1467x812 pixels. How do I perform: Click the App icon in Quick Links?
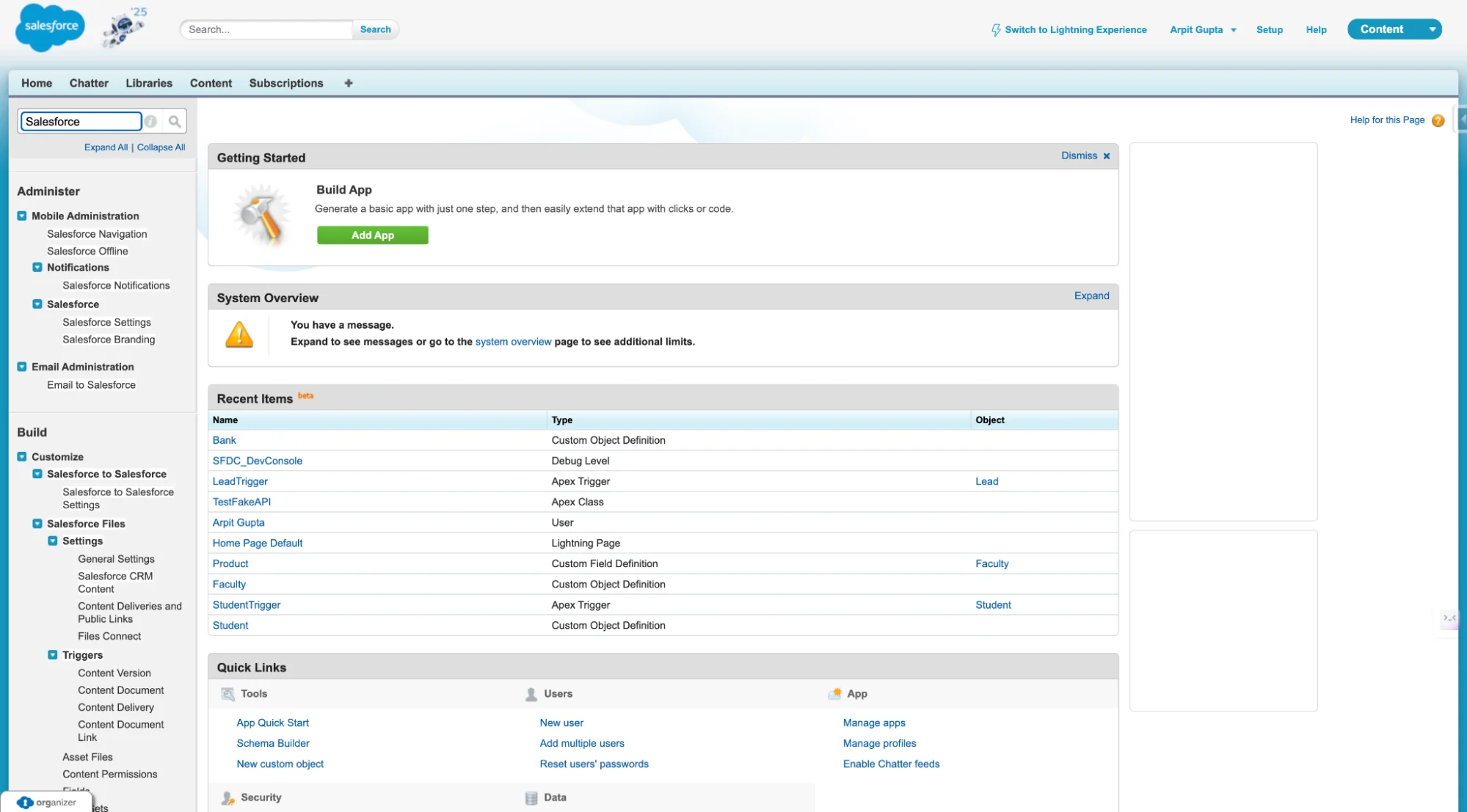tap(836, 693)
